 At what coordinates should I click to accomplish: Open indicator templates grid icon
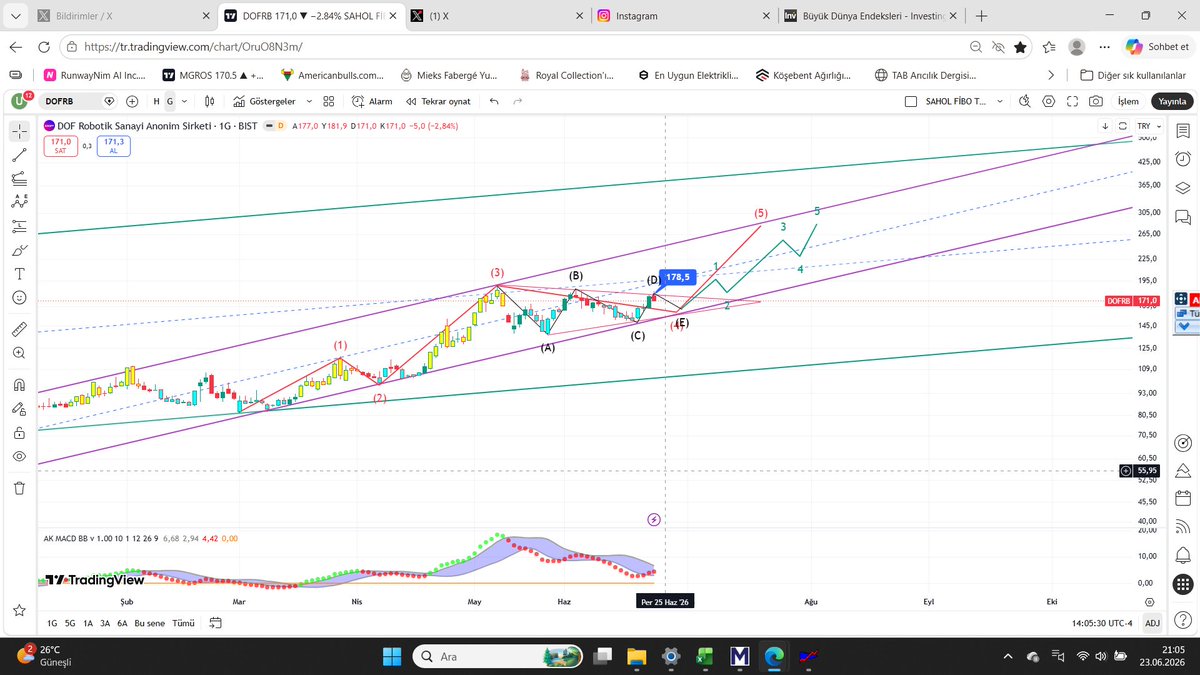329,101
